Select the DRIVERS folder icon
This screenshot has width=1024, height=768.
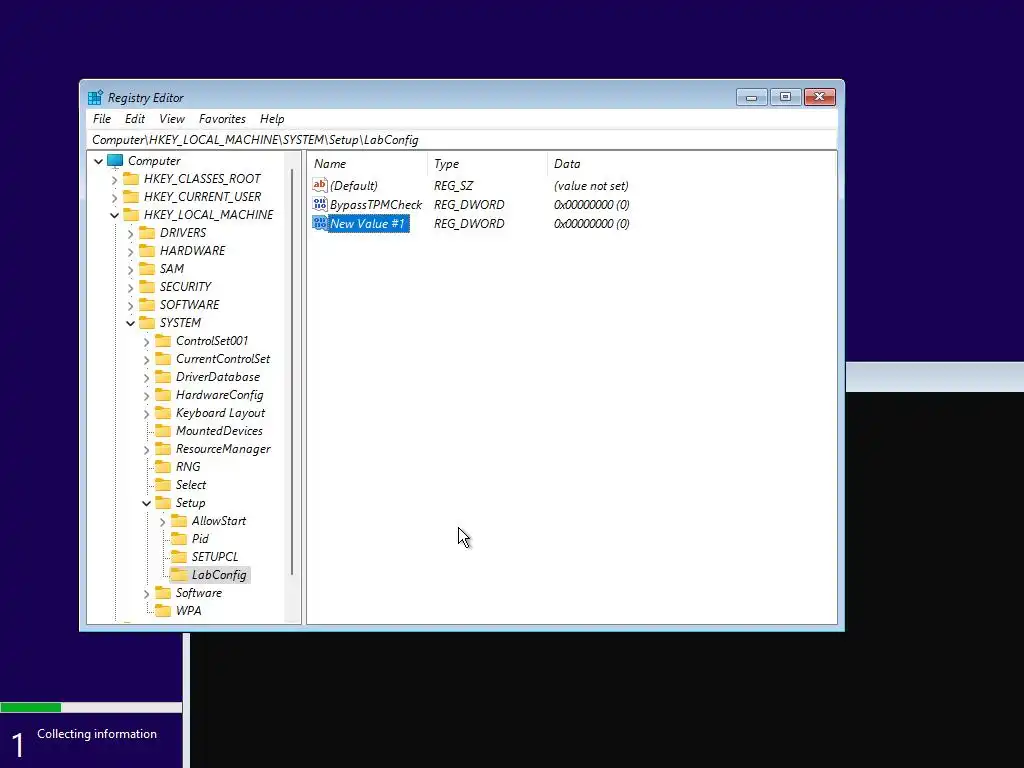147,232
